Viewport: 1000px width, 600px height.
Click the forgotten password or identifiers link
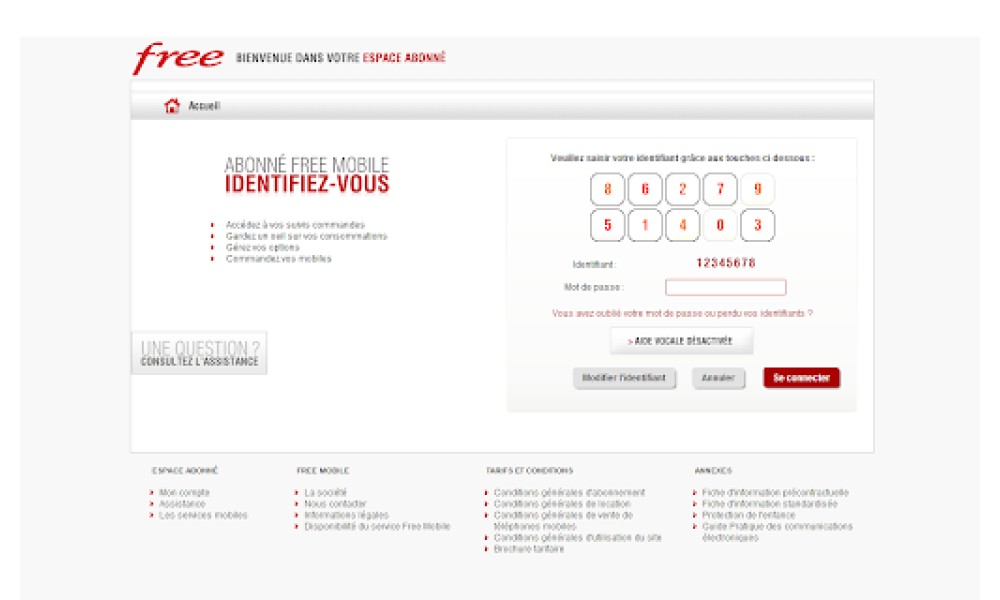coord(682,314)
